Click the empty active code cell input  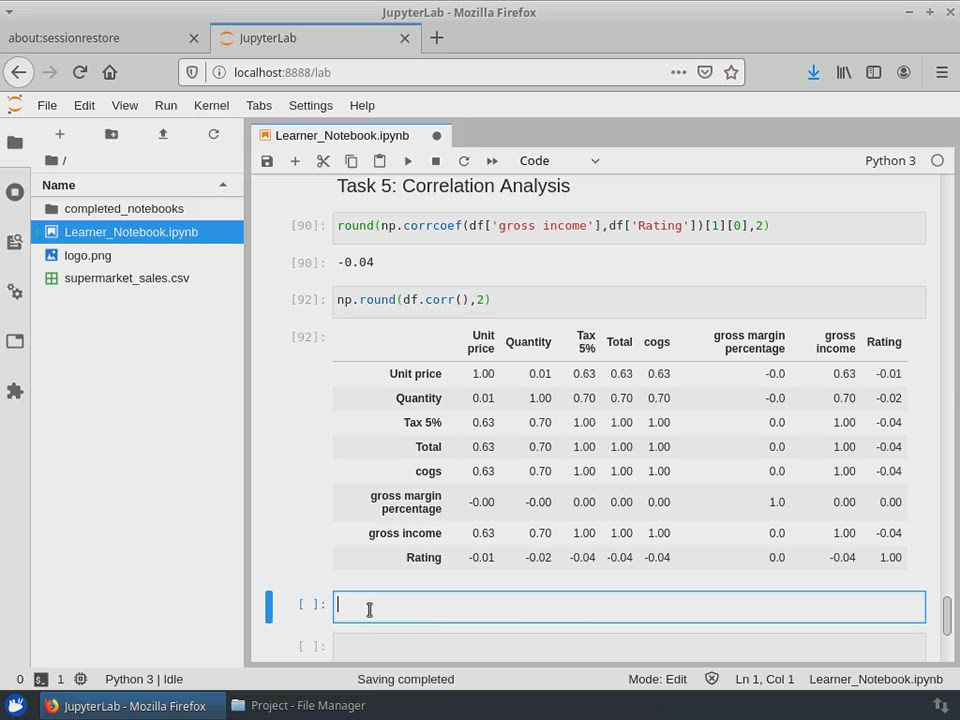coord(628,607)
